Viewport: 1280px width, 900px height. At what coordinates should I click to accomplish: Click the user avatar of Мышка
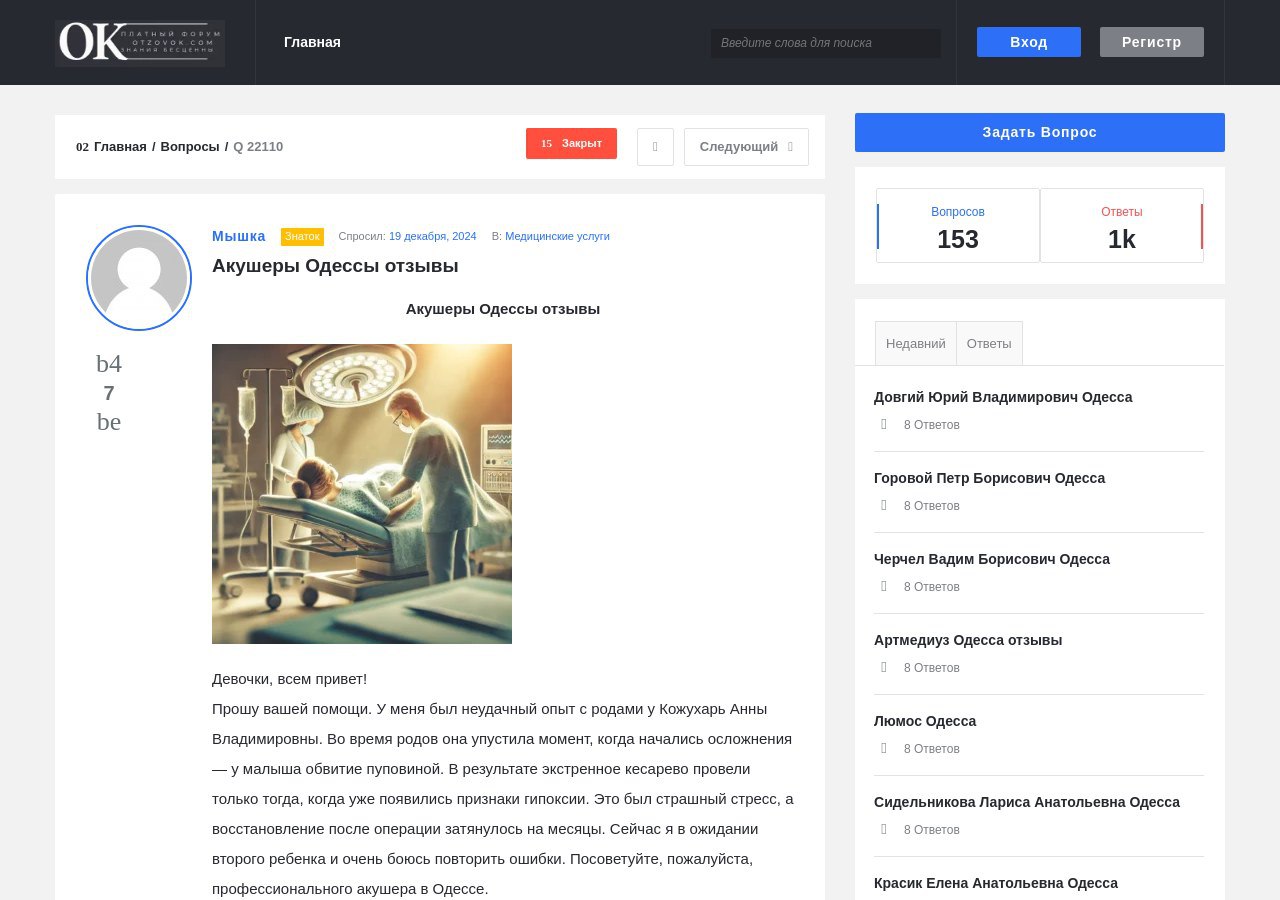(x=139, y=278)
